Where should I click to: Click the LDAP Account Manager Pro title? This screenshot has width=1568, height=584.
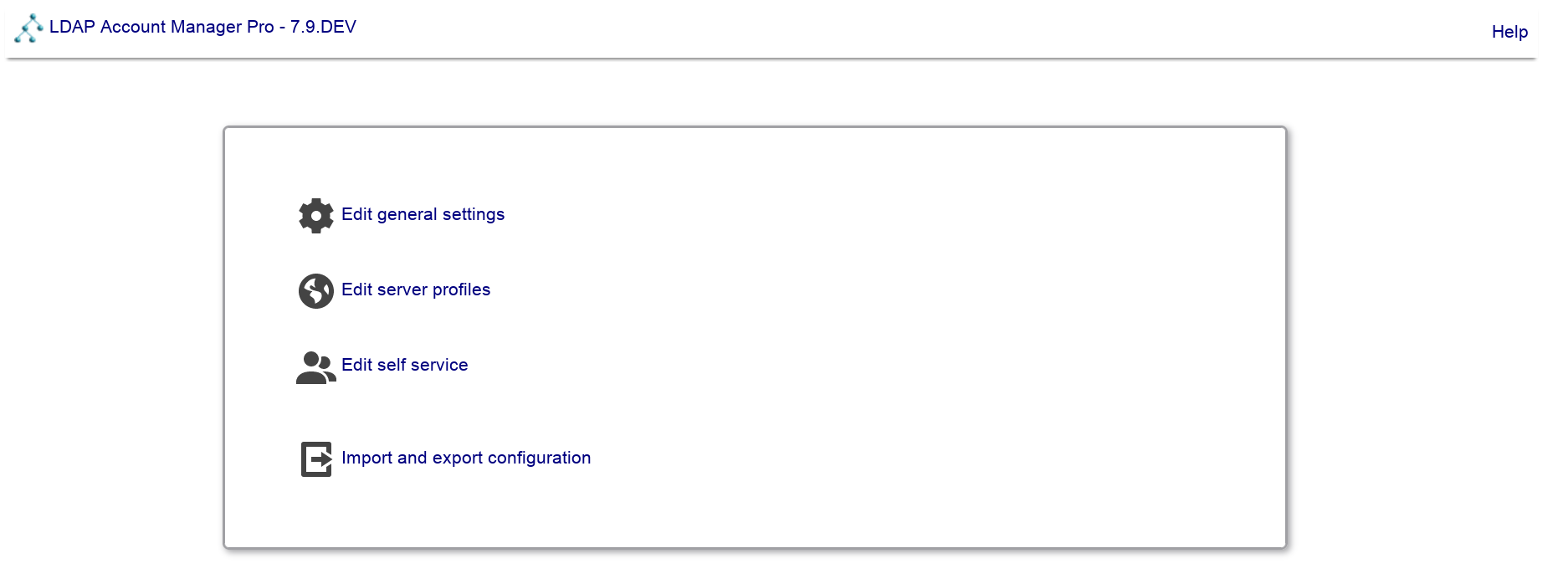pyautogui.click(x=161, y=27)
